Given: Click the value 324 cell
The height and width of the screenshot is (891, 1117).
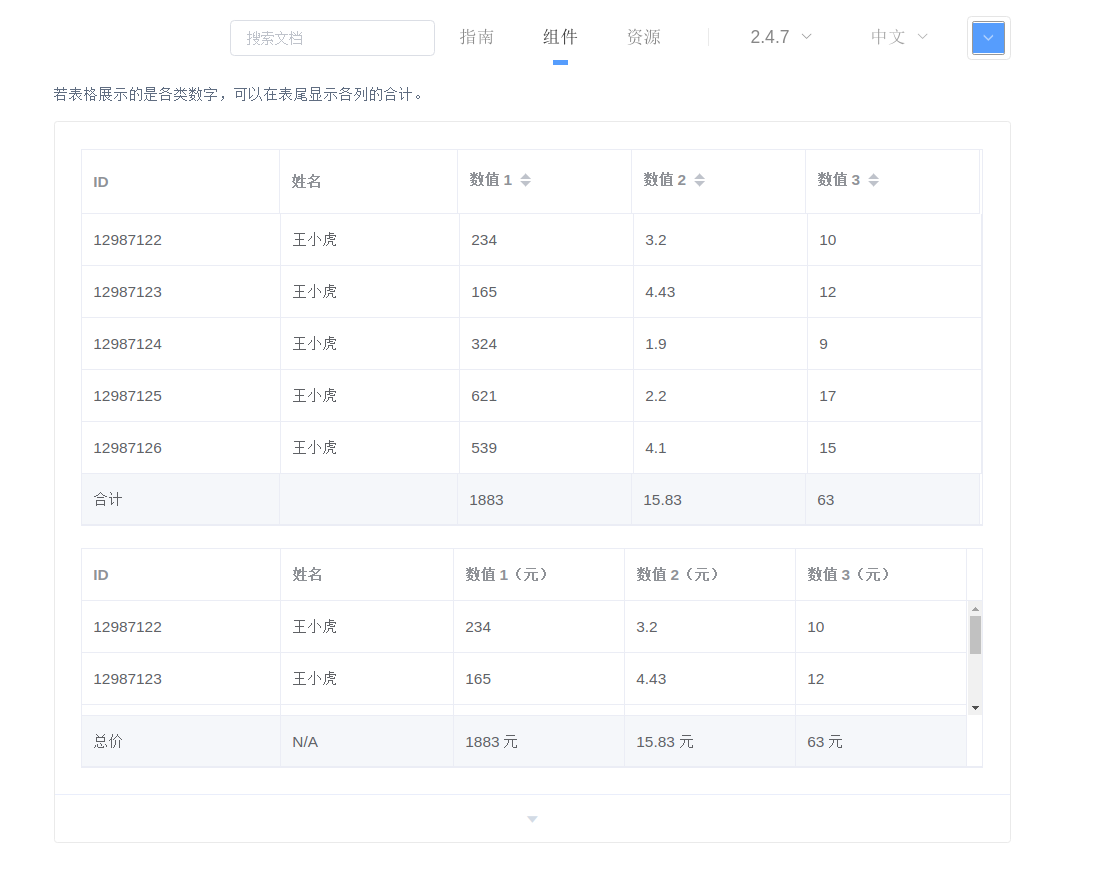Looking at the screenshot, I should tap(546, 344).
